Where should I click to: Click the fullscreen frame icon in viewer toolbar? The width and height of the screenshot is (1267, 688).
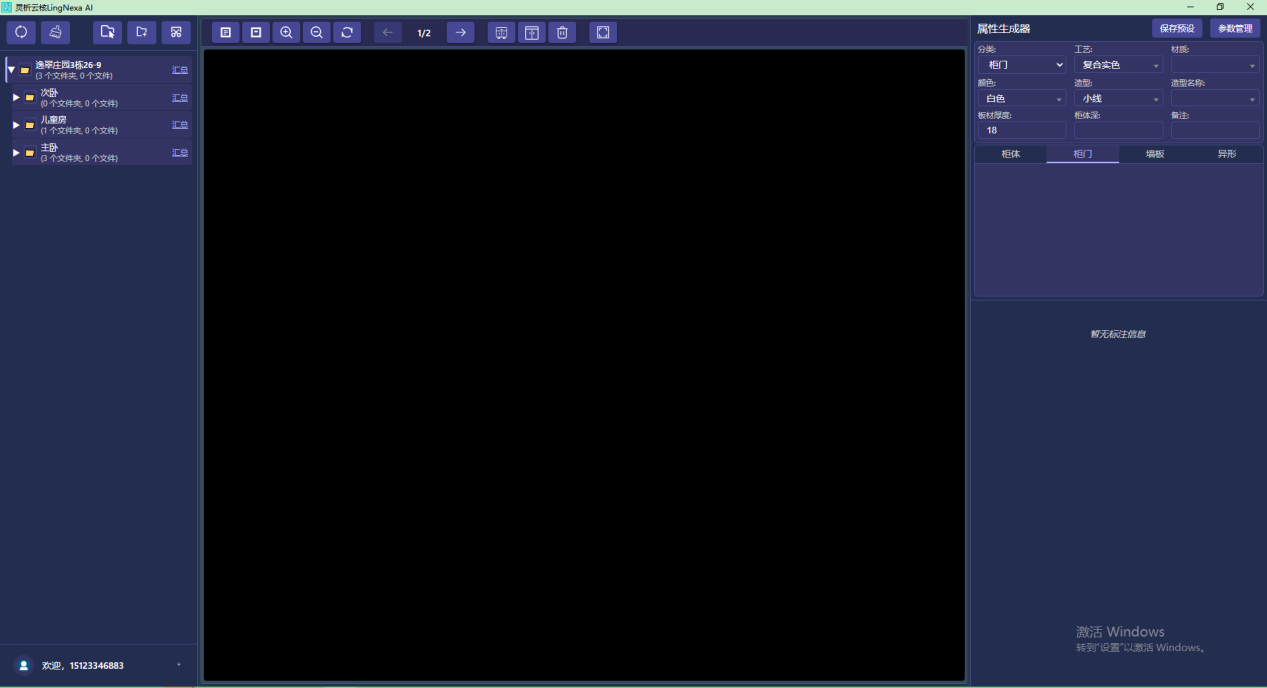(603, 33)
